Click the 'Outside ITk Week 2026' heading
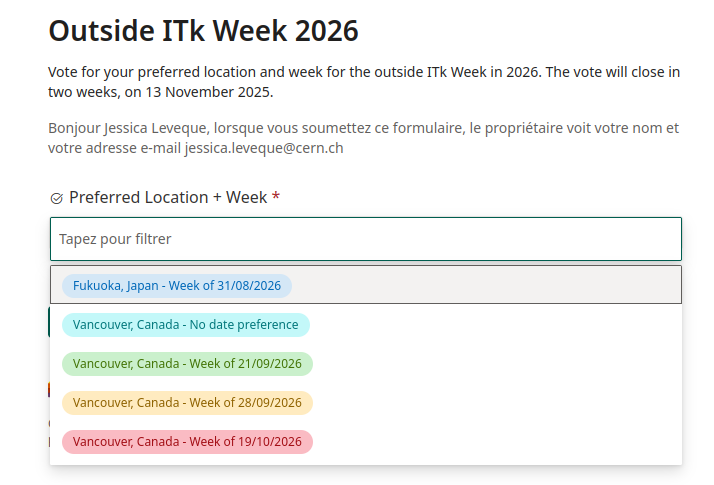 click(203, 31)
